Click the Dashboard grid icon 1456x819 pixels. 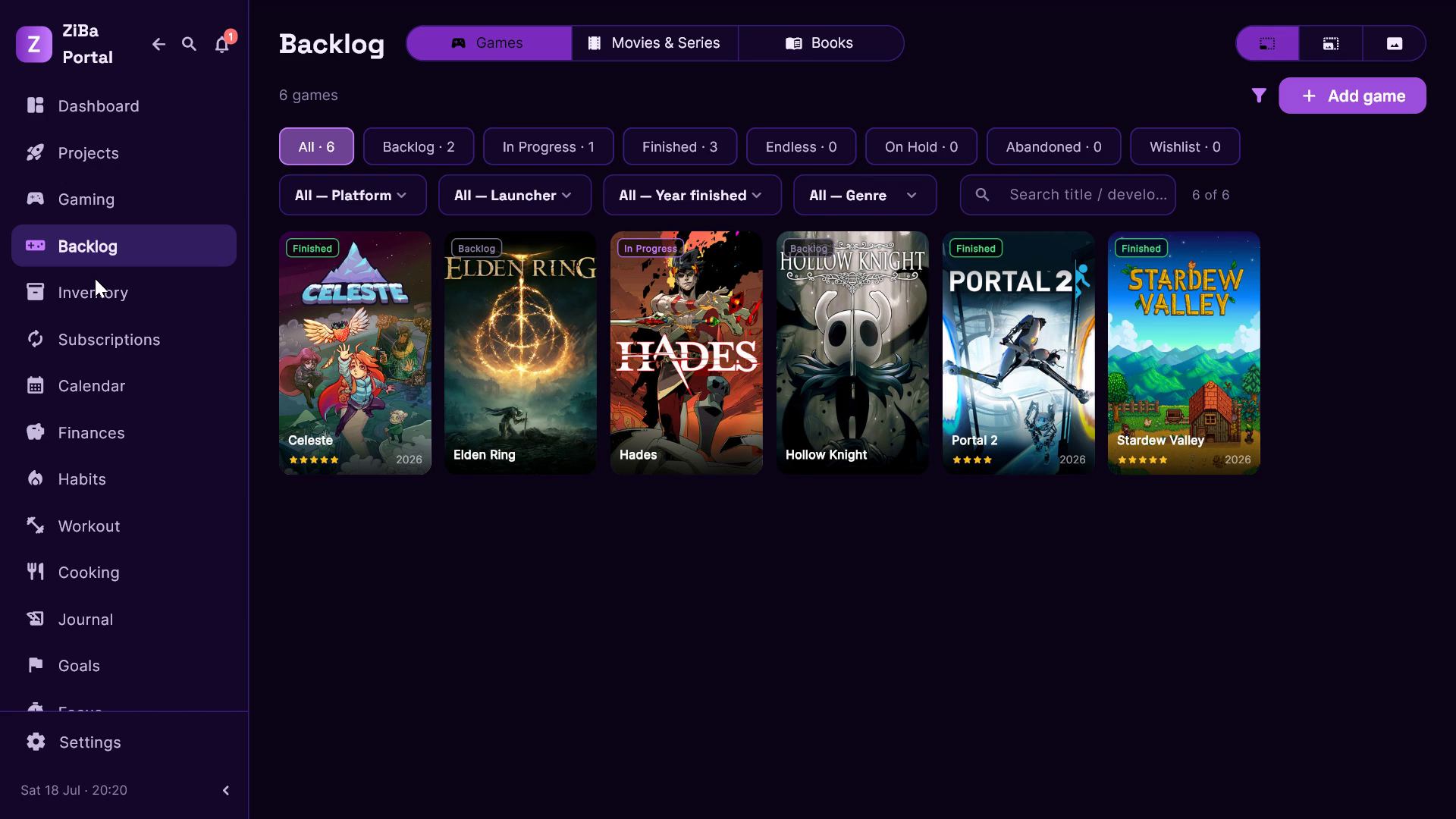(36, 105)
